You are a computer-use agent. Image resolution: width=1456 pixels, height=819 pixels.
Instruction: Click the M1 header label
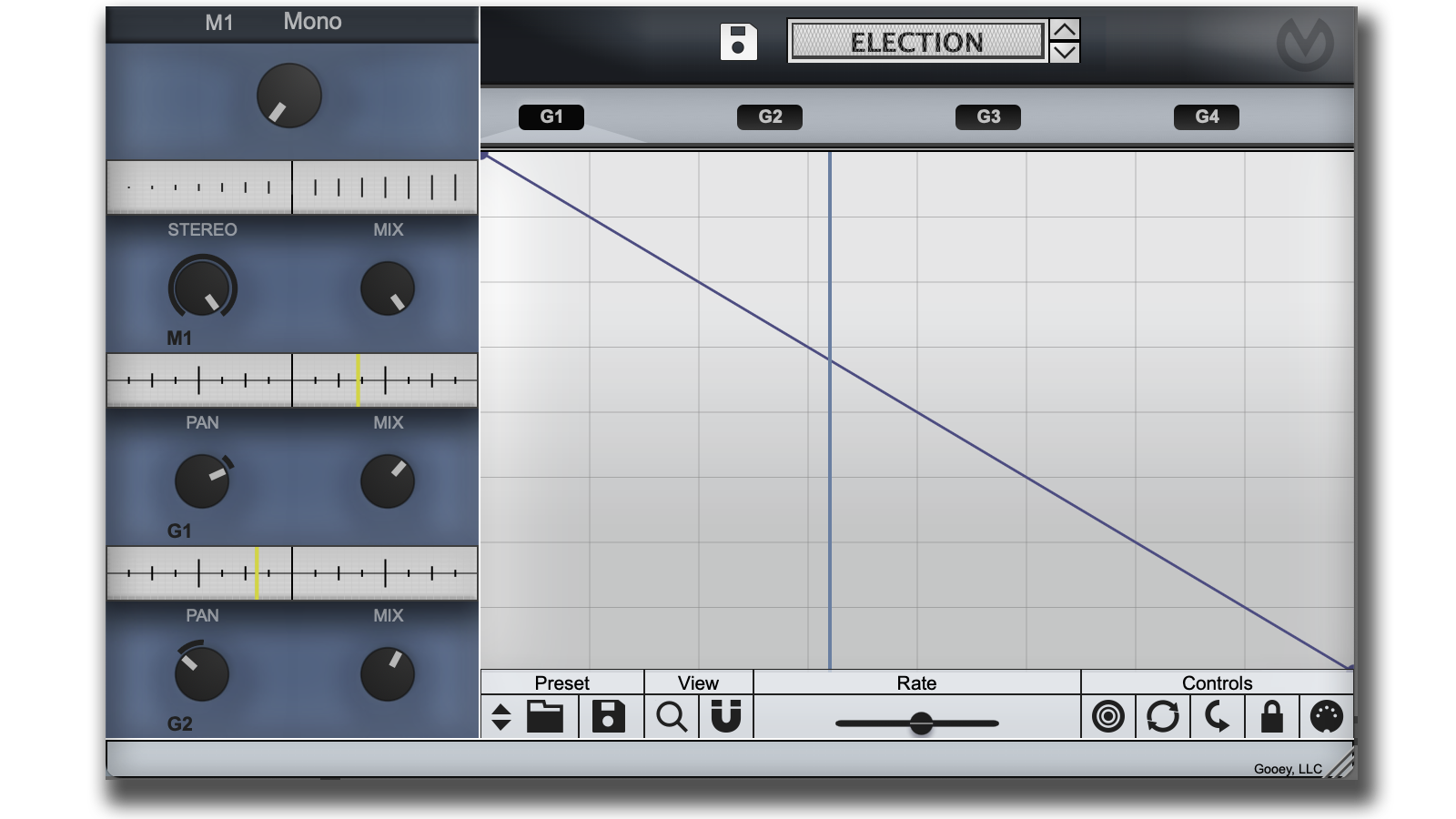pos(219,23)
